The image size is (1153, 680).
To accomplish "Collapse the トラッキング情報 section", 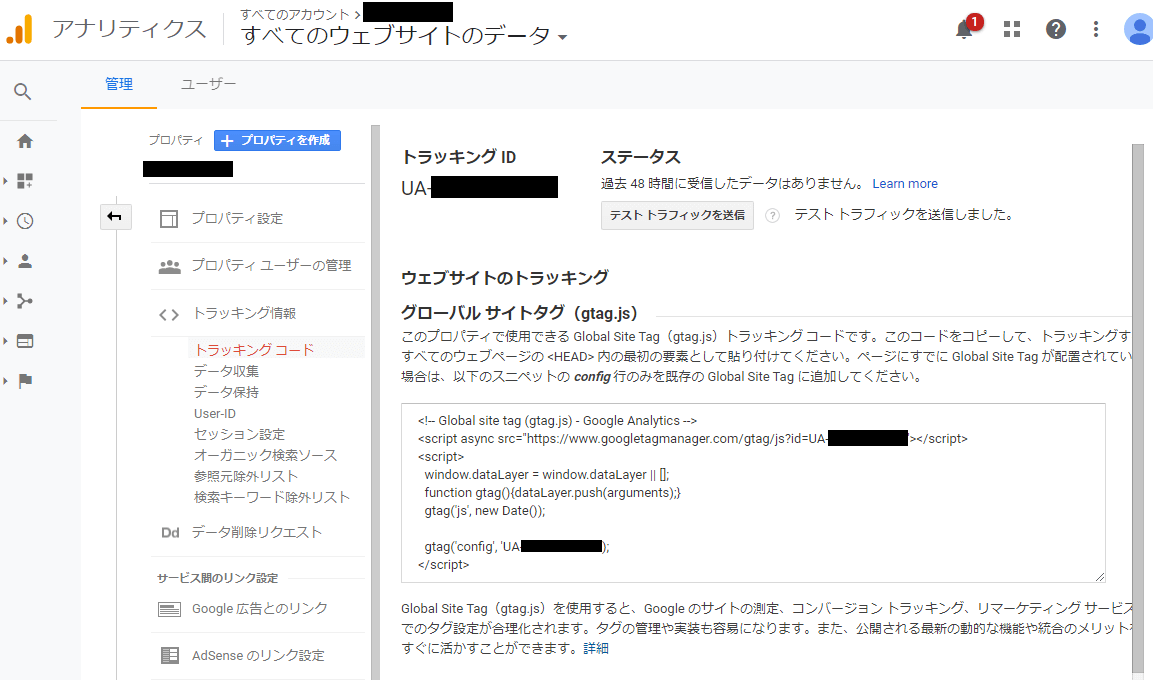I will [x=244, y=313].
